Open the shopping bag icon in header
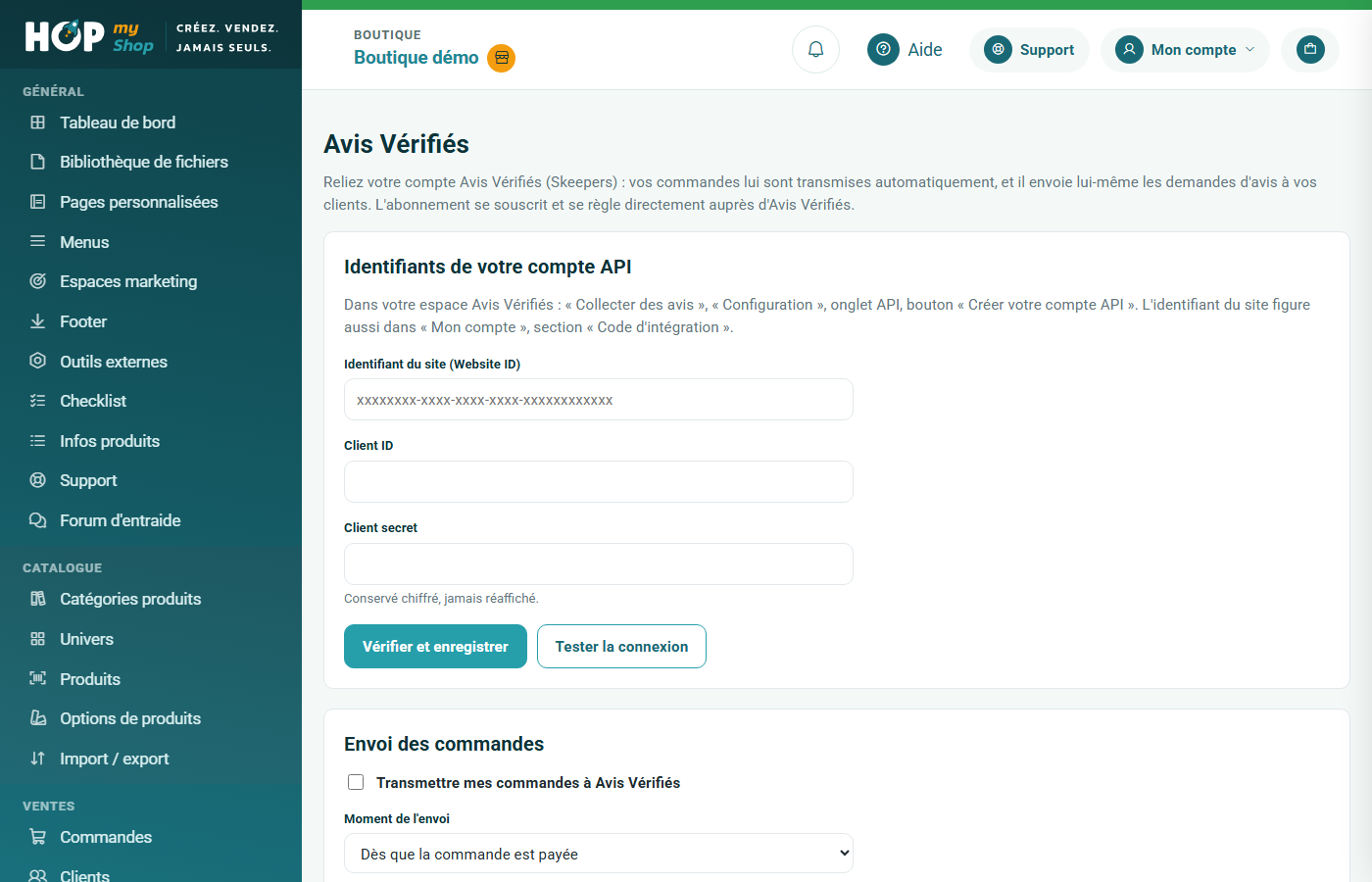Viewport: 1372px width, 882px height. click(1310, 49)
